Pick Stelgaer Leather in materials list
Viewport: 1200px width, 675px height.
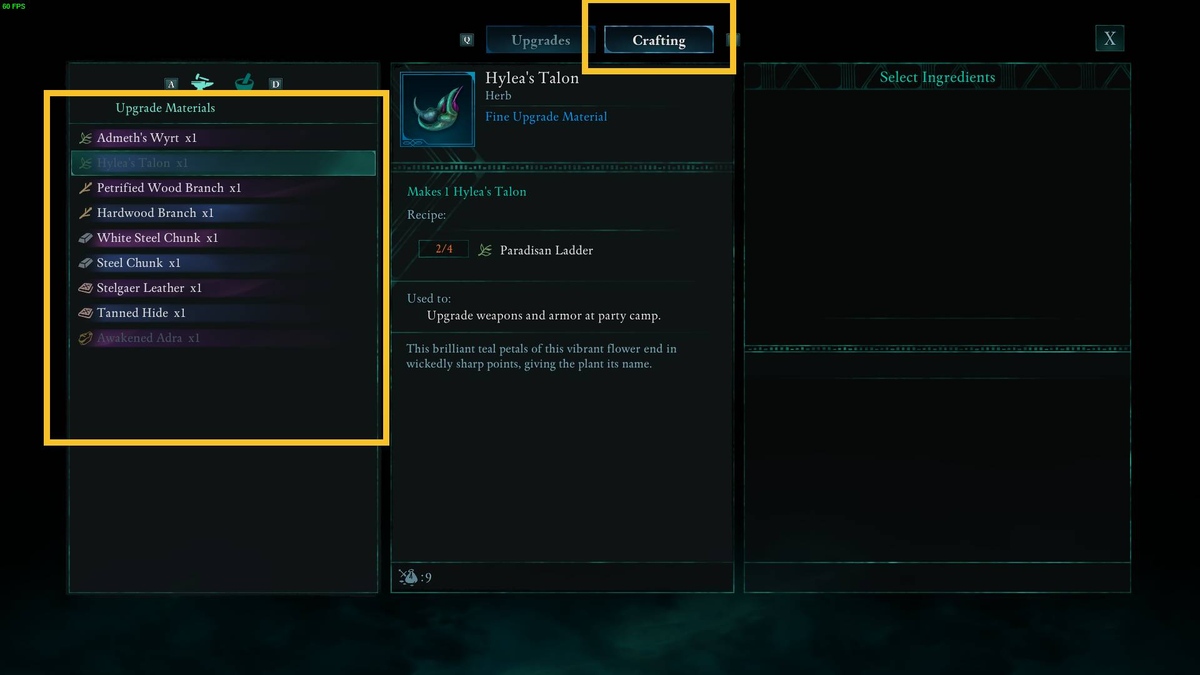[x=224, y=288]
